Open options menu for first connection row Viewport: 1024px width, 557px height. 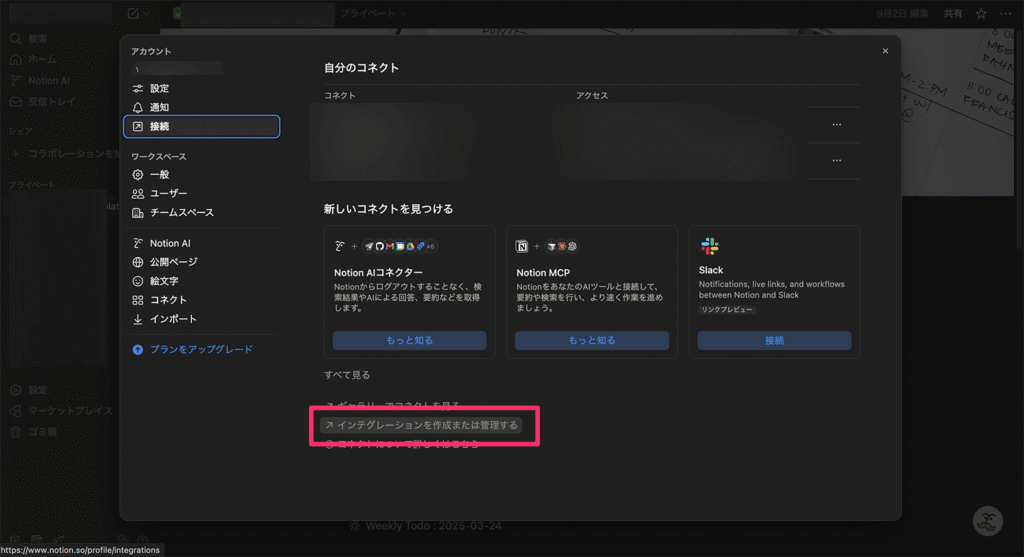836,124
